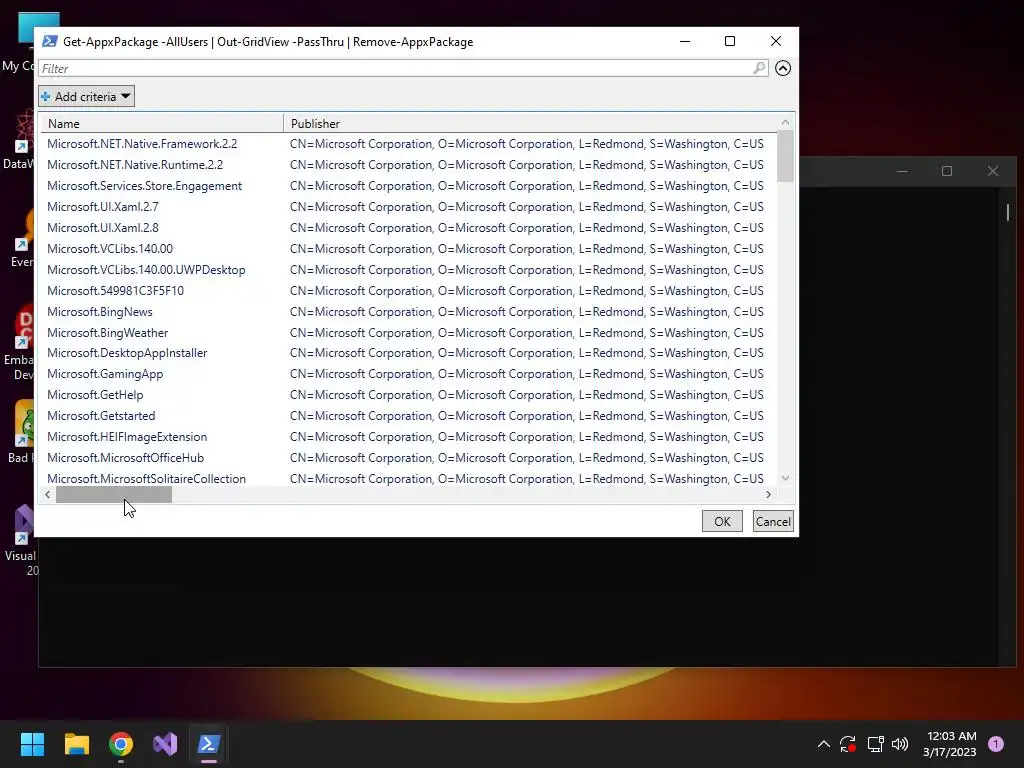Click the vertical scrollbar thumb
Image resolution: width=1024 pixels, height=768 pixels.
coord(786,156)
